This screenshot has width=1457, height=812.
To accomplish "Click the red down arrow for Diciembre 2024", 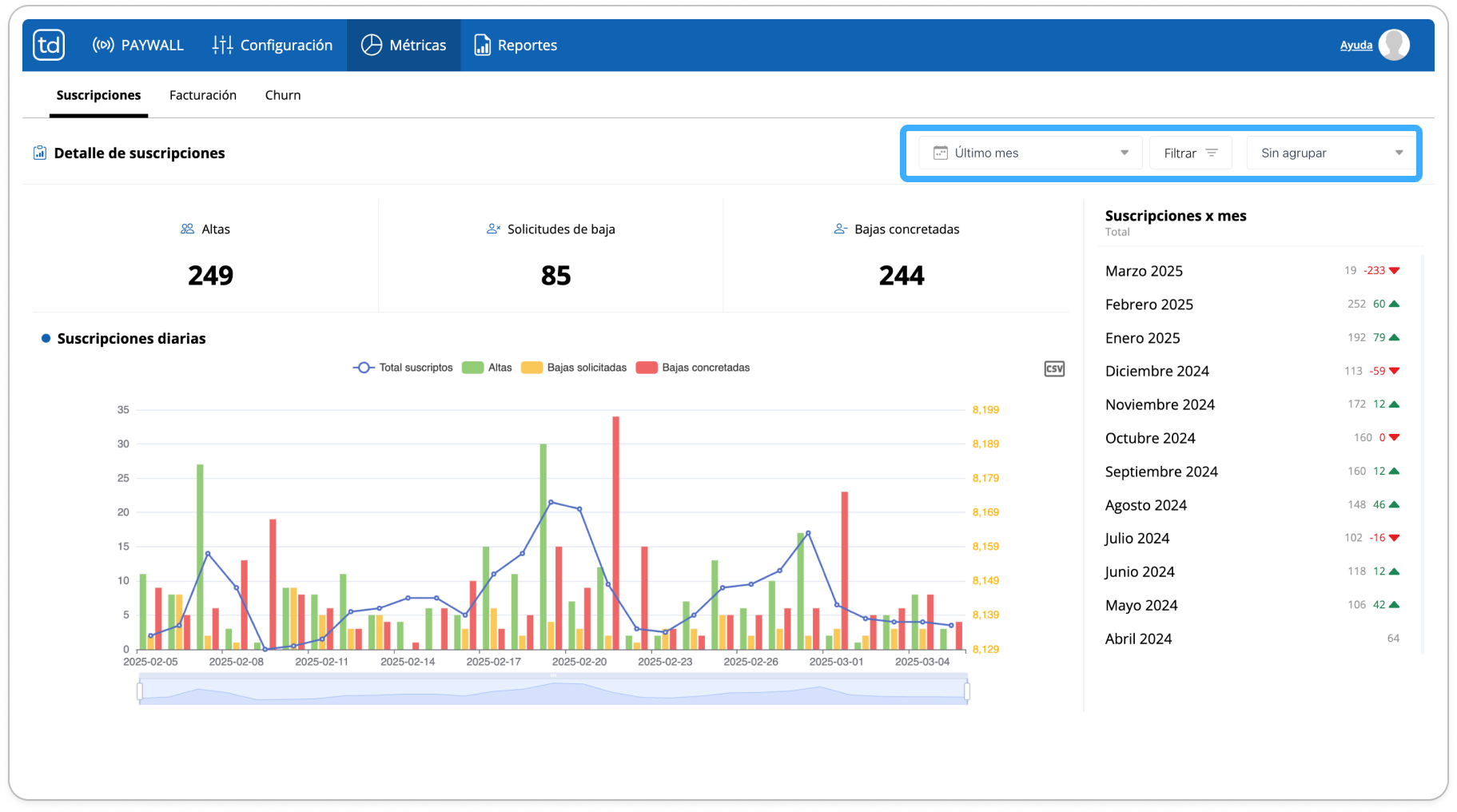I will pos(1395,371).
